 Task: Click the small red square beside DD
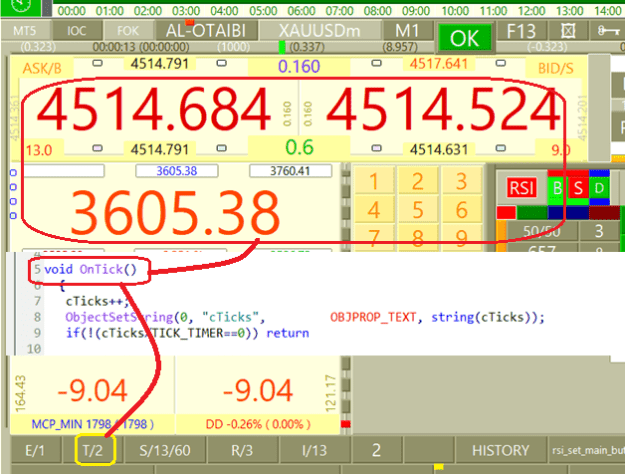point(346,424)
